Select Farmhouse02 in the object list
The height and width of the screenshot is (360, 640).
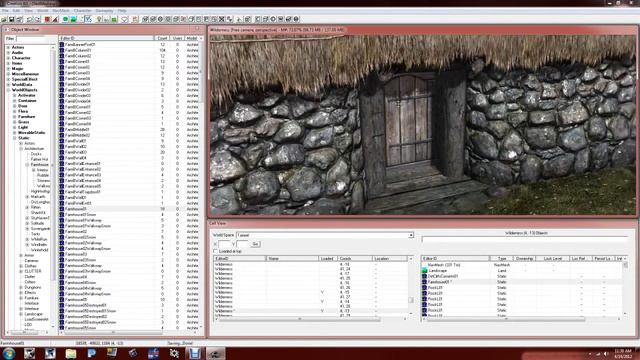pyautogui.click(x=76, y=231)
